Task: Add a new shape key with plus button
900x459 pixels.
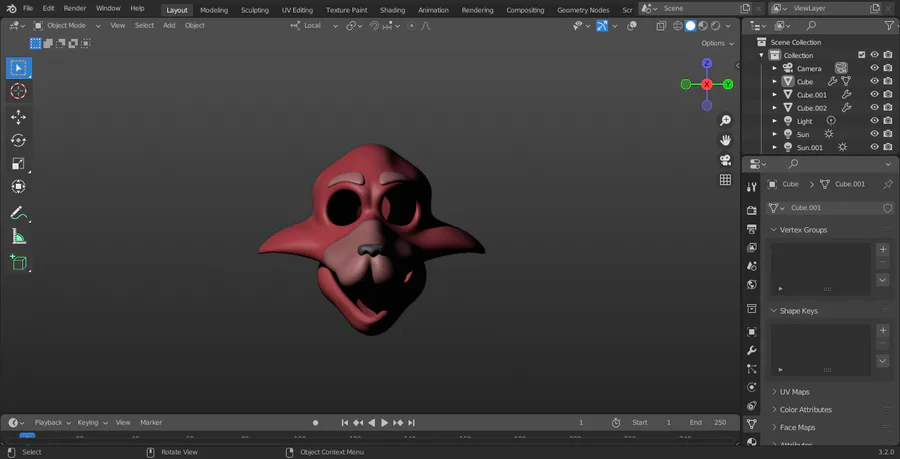Action: tap(882, 330)
